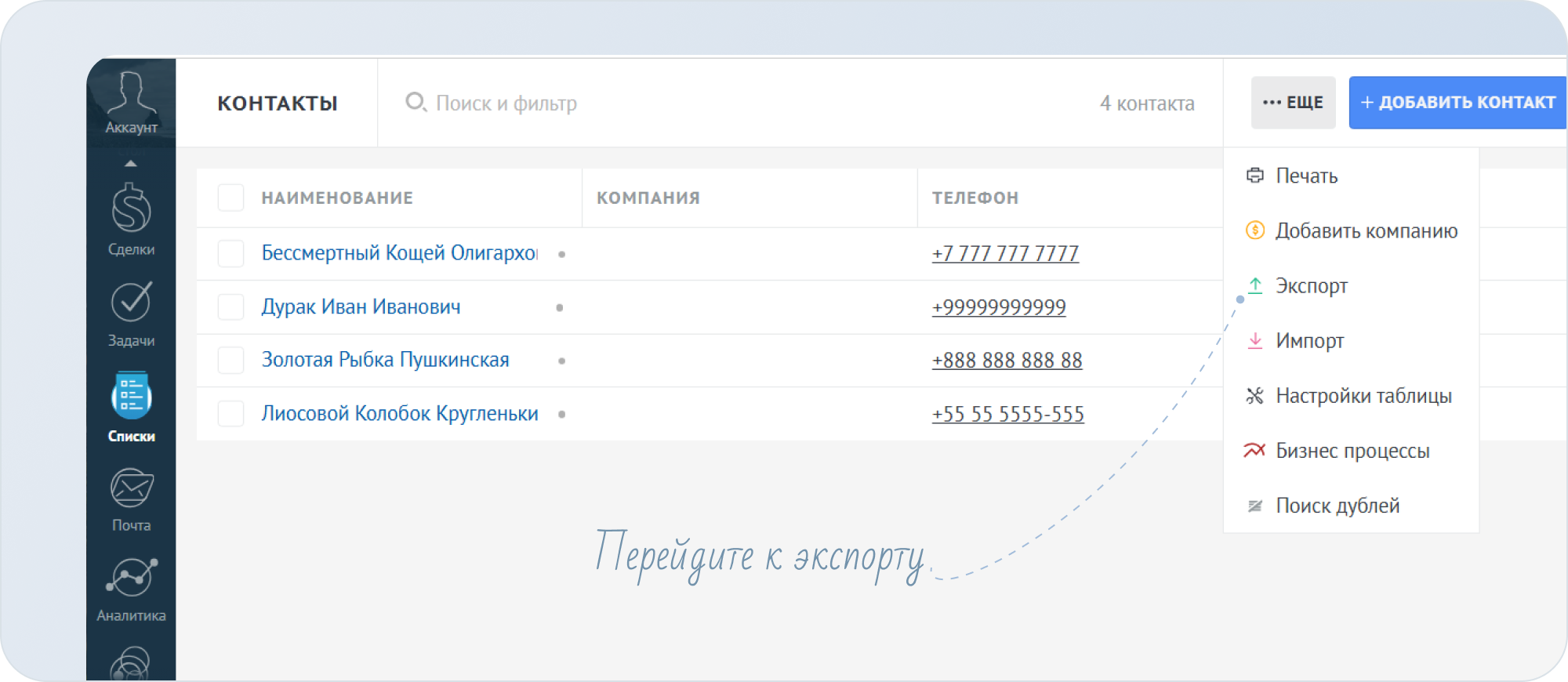Sort by the НАИМЕНОВАНИЕ column header
This screenshot has width=1568, height=682.
pos(337,198)
